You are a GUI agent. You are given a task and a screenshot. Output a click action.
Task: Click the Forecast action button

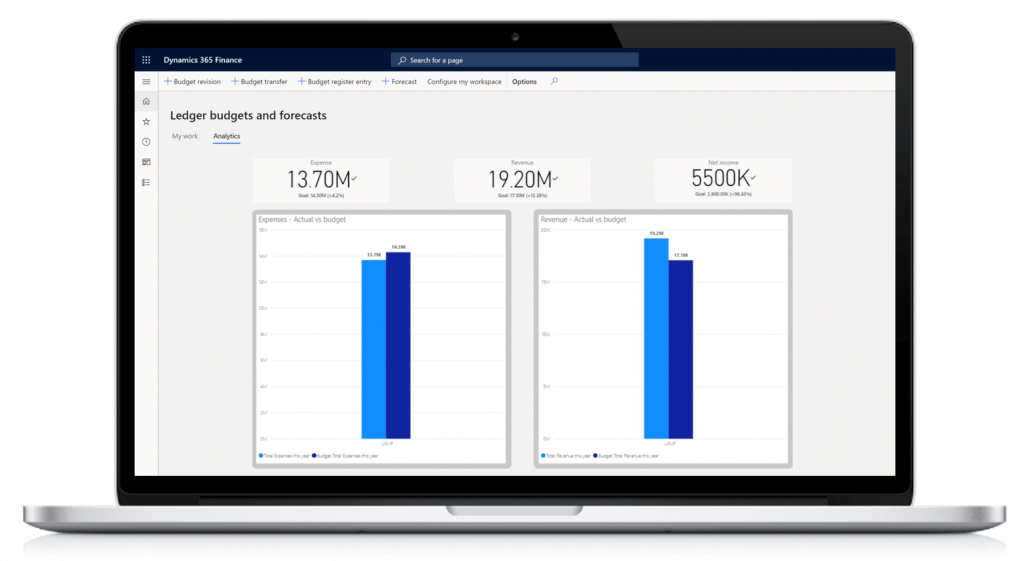click(x=399, y=82)
